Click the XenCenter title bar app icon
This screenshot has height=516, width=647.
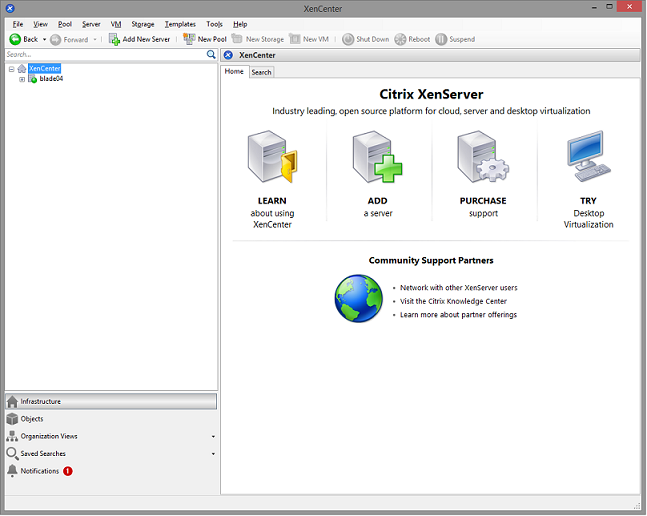[10, 8]
